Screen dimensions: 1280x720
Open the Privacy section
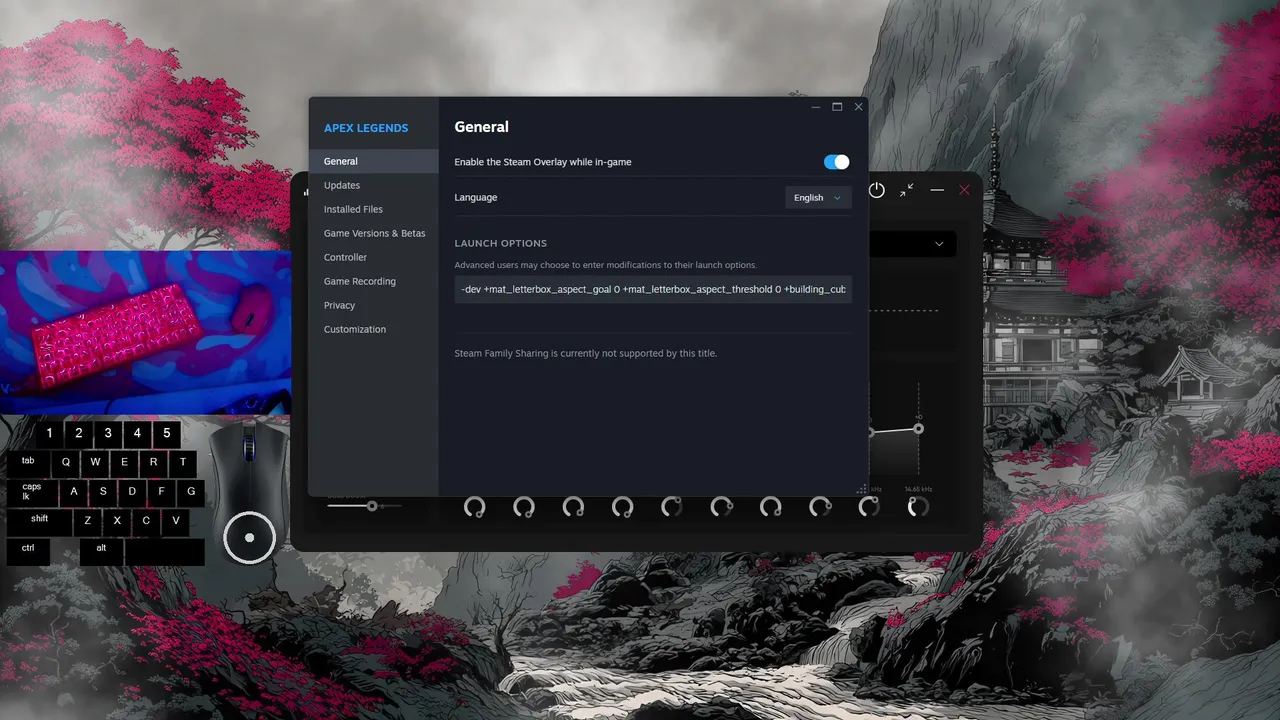point(373,305)
